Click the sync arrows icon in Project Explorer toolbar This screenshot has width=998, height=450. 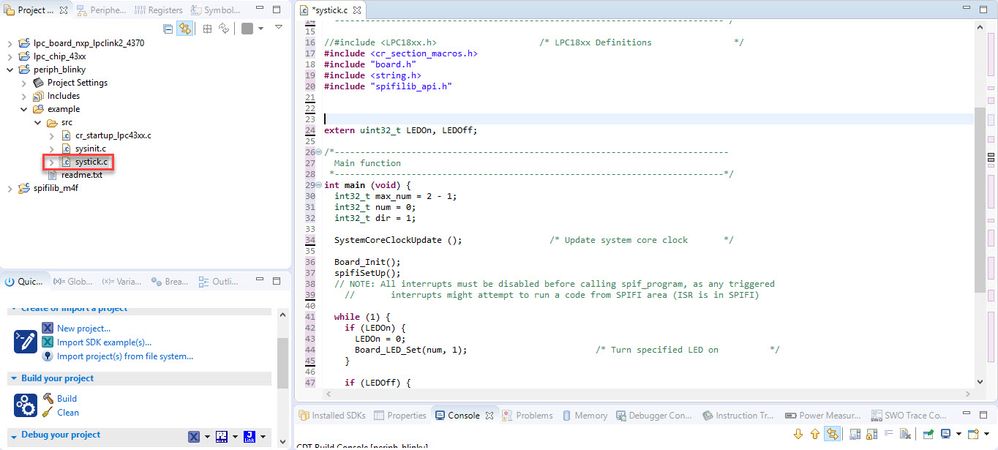(x=223, y=29)
